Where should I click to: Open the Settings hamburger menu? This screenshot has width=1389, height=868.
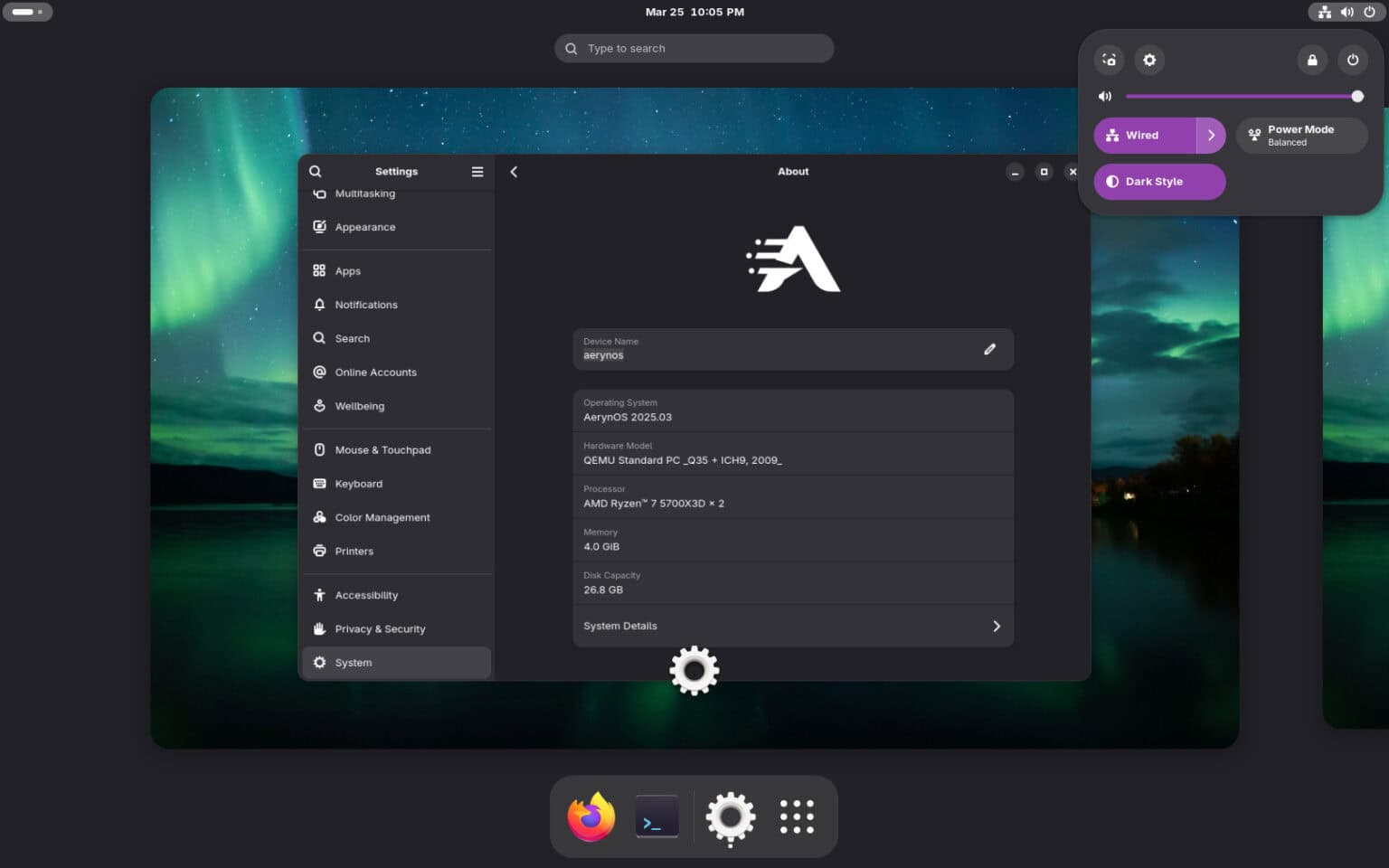[477, 171]
